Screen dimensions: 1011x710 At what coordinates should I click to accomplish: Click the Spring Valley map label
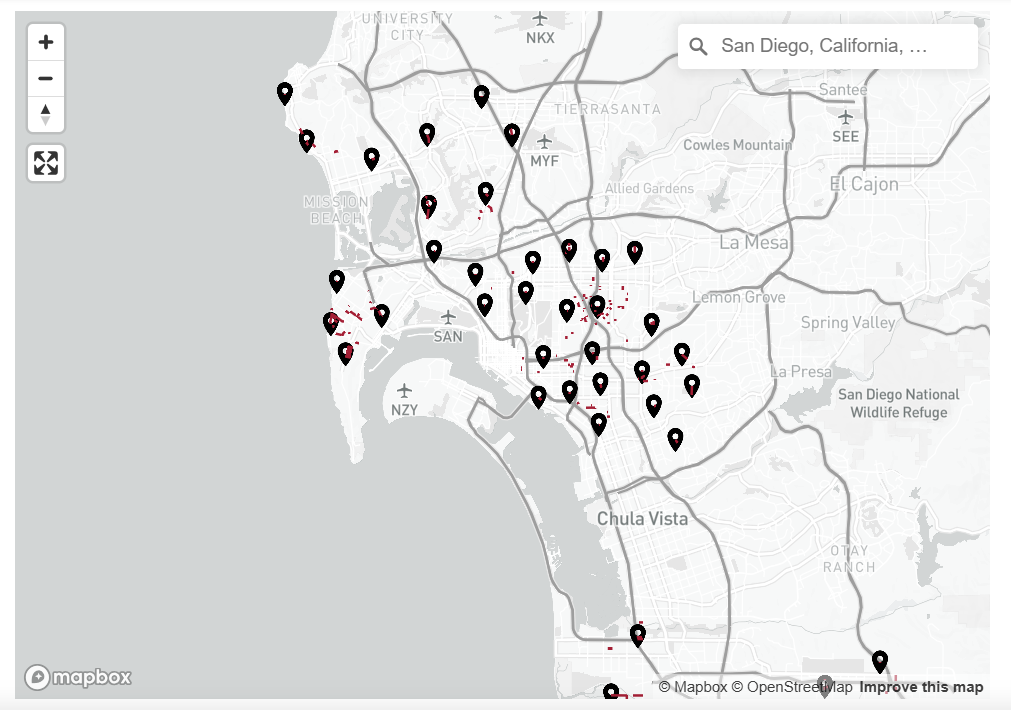[848, 322]
